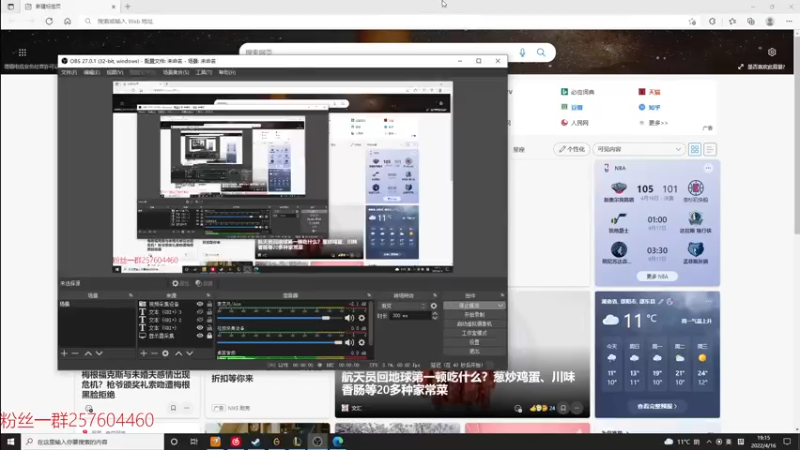Open source properties gear in sources toolbar

pos(165,353)
